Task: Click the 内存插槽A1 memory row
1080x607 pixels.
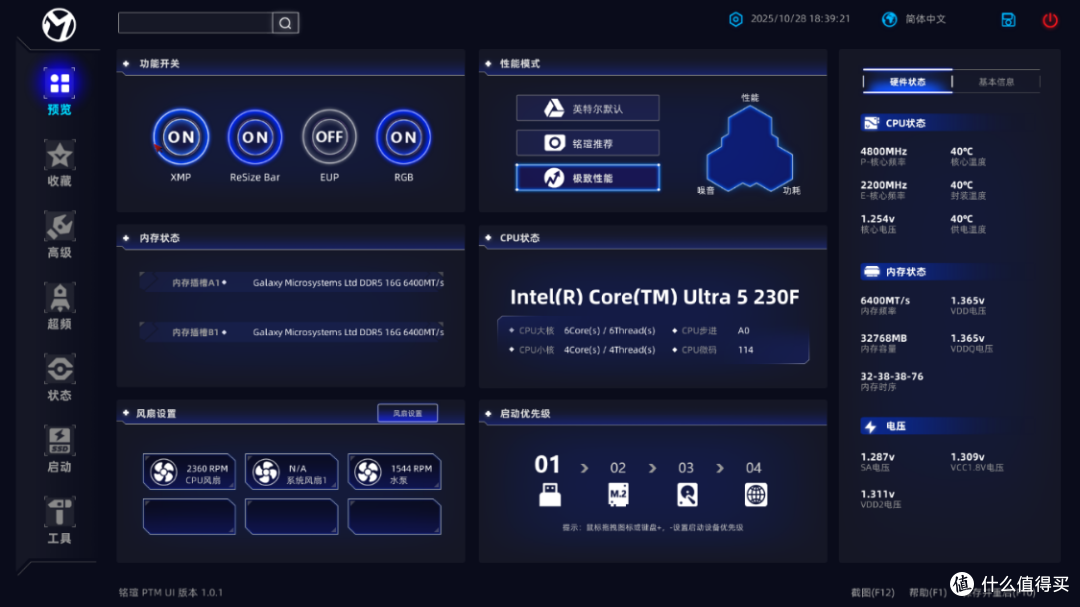Action: point(291,282)
